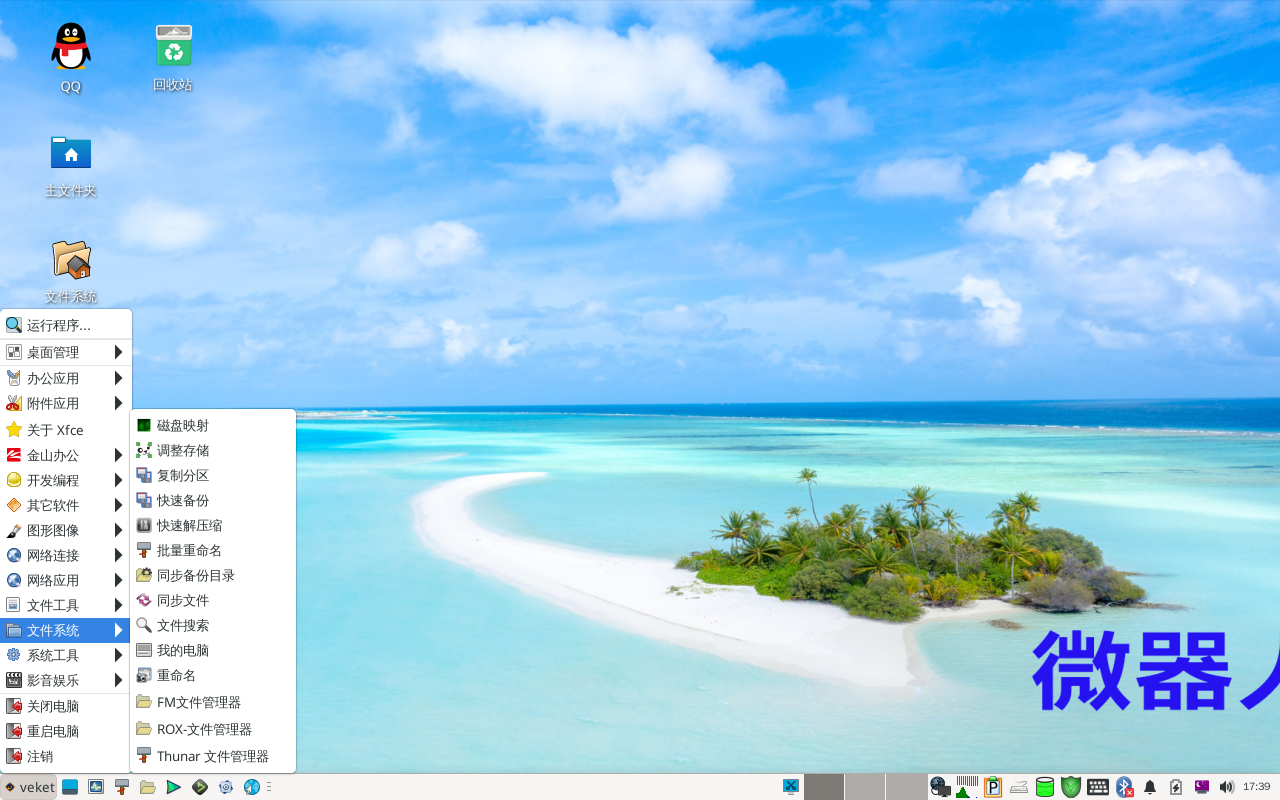Open the blue gear settings icon in the taskbar

coord(226,787)
